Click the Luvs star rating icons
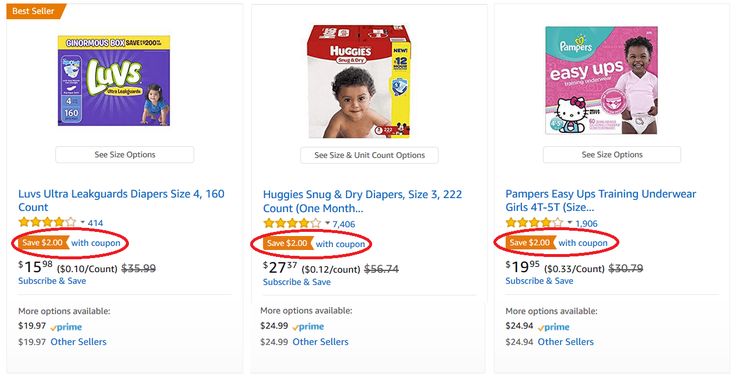The height and width of the screenshot is (377, 736). (47, 222)
